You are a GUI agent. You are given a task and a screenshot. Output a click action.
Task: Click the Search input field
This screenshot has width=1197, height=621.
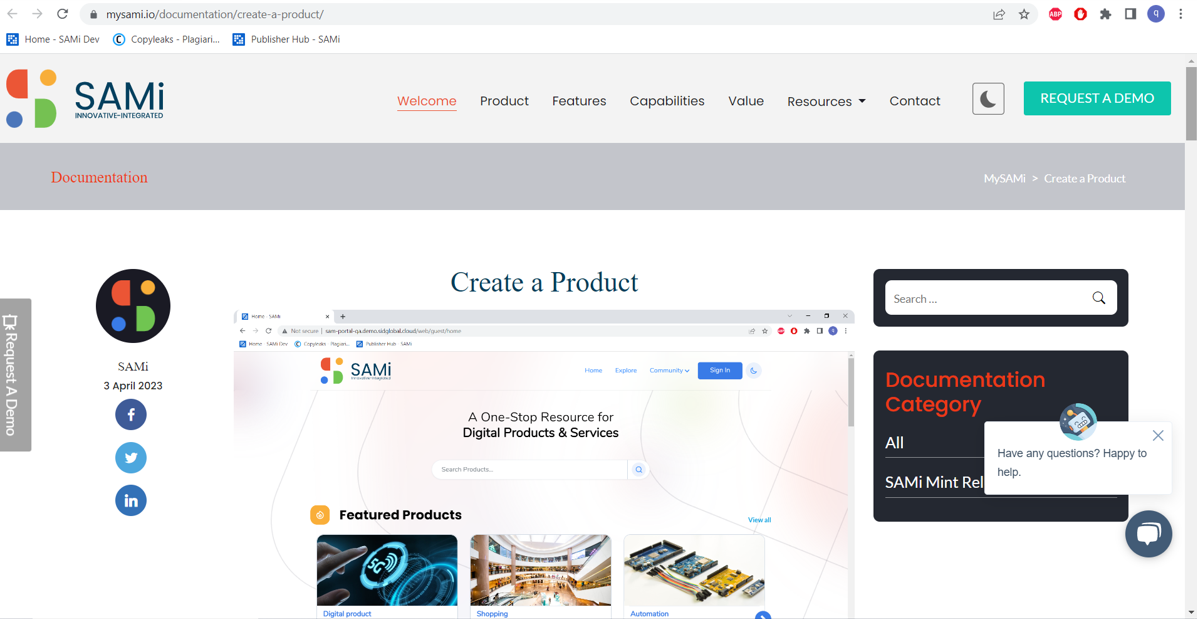[x=989, y=299]
